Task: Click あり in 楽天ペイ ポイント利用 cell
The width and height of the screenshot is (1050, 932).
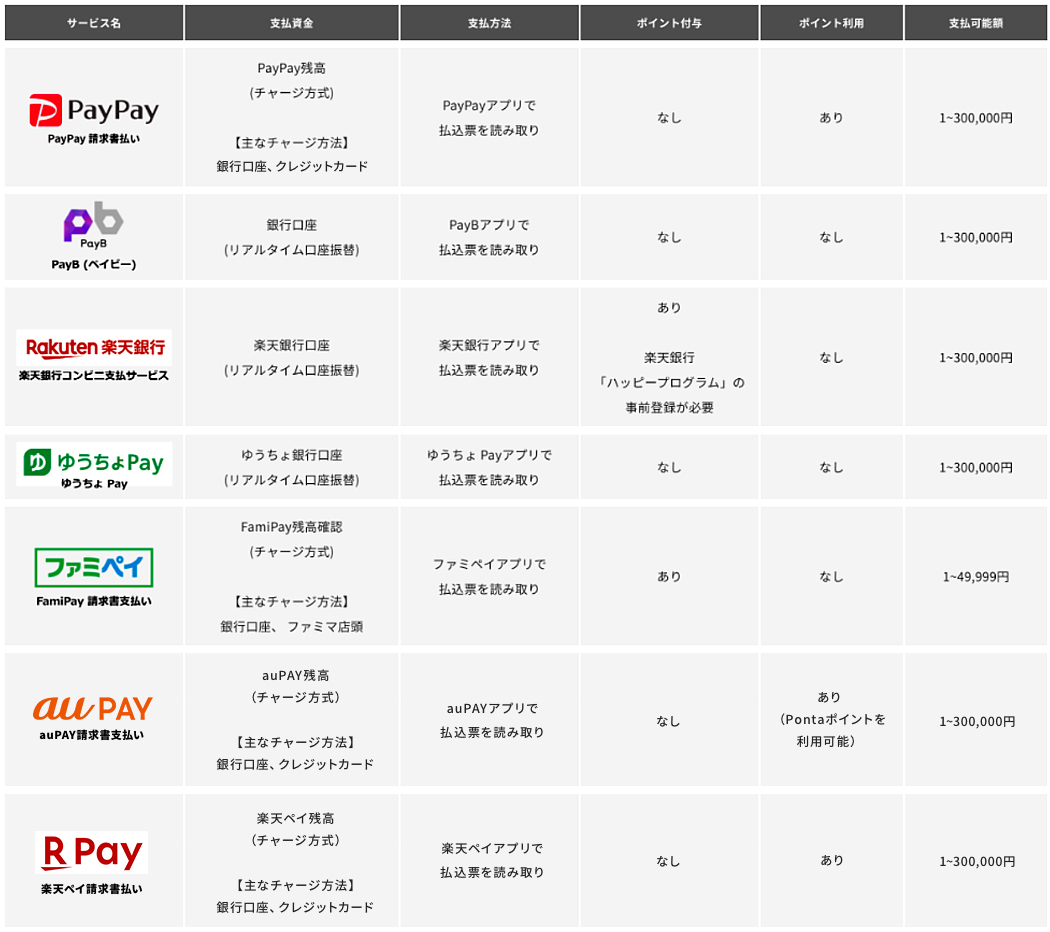Action: 832,860
